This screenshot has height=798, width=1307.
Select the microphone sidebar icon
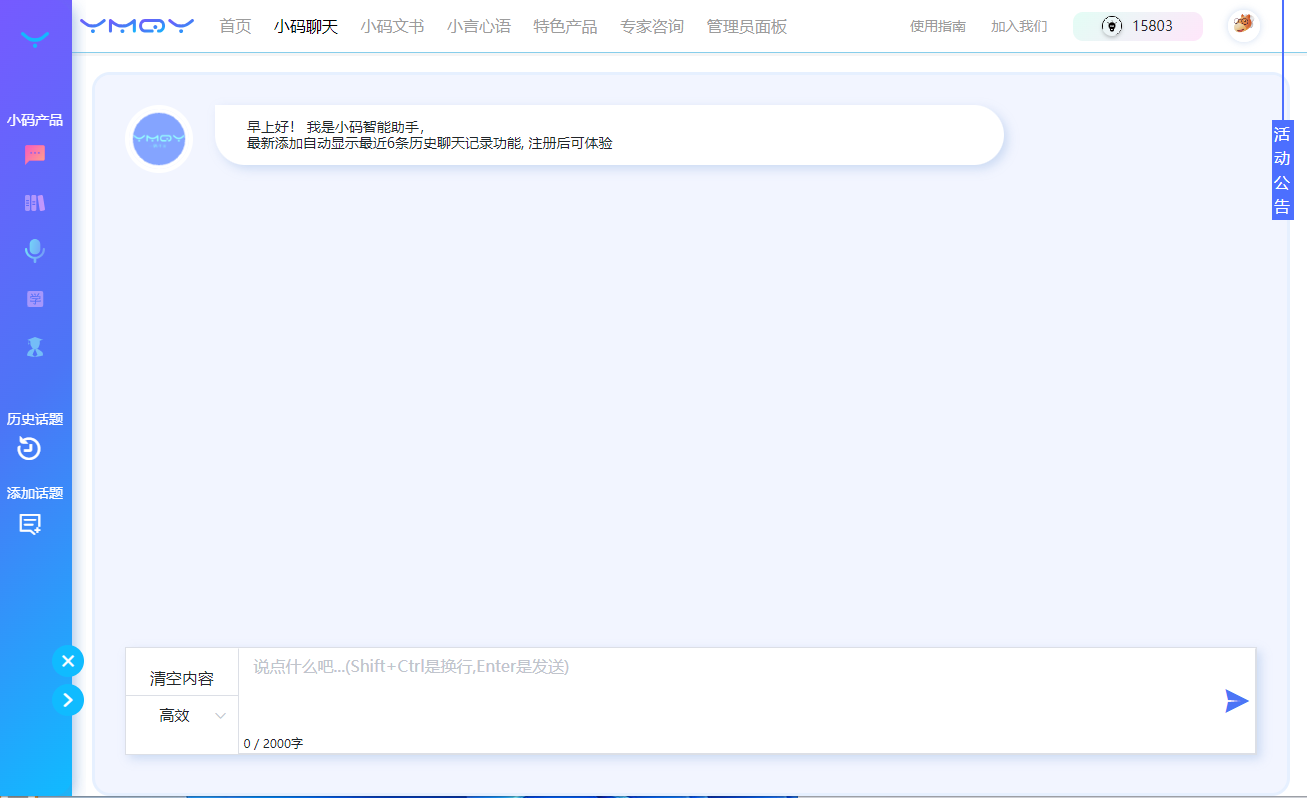point(35,251)
